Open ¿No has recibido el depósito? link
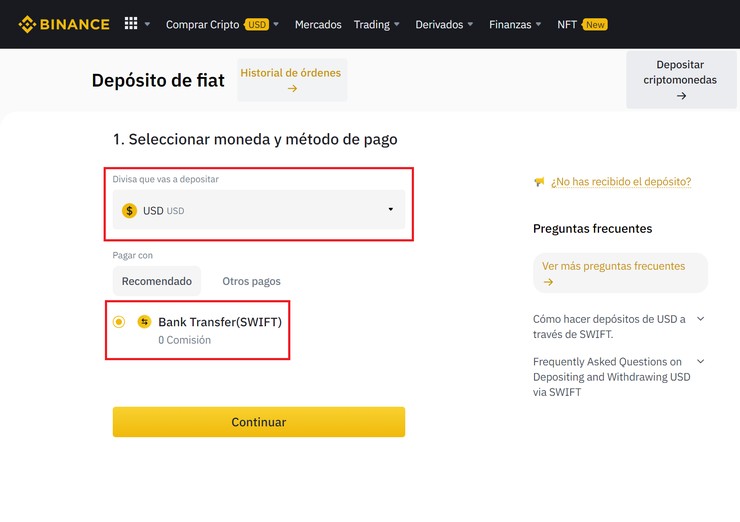740x522 pixels. [x=621, y=182]
